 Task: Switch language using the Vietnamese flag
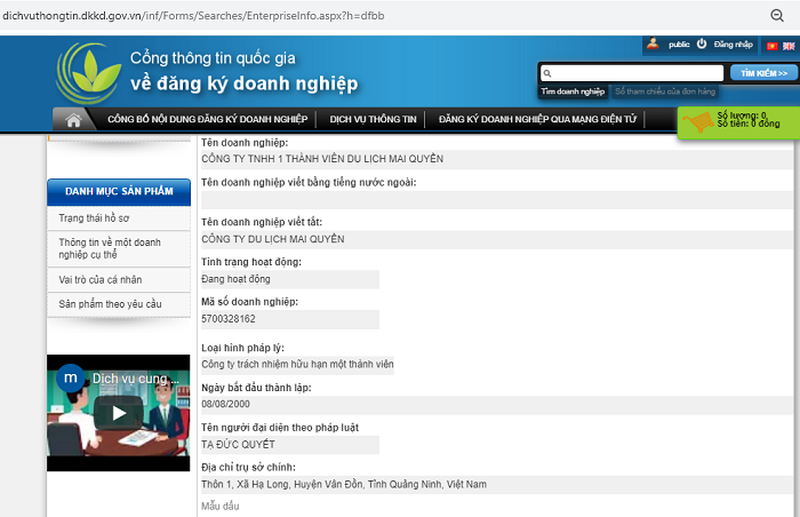[772, 46]
